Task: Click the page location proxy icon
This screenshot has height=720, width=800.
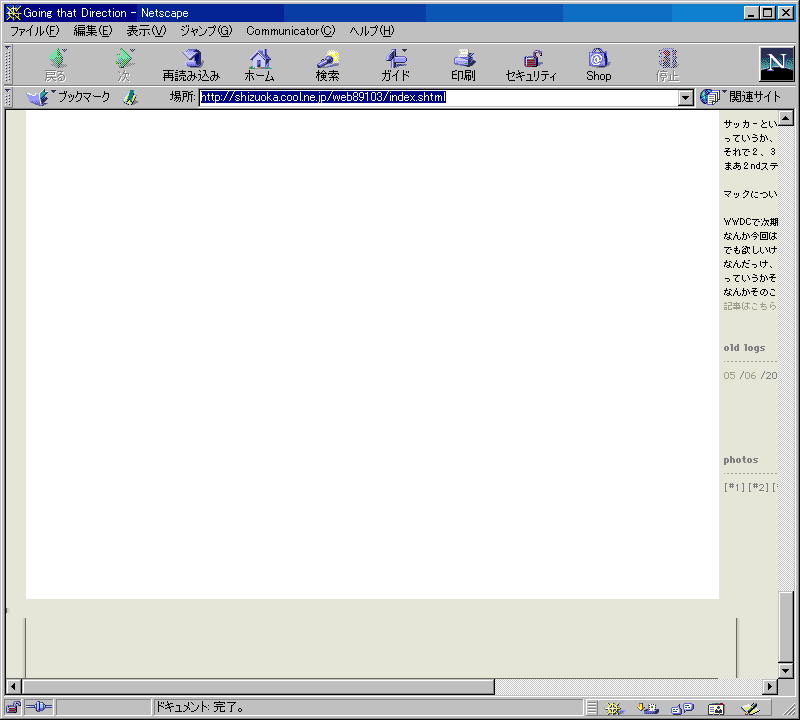Action: (x=131, y=97)
